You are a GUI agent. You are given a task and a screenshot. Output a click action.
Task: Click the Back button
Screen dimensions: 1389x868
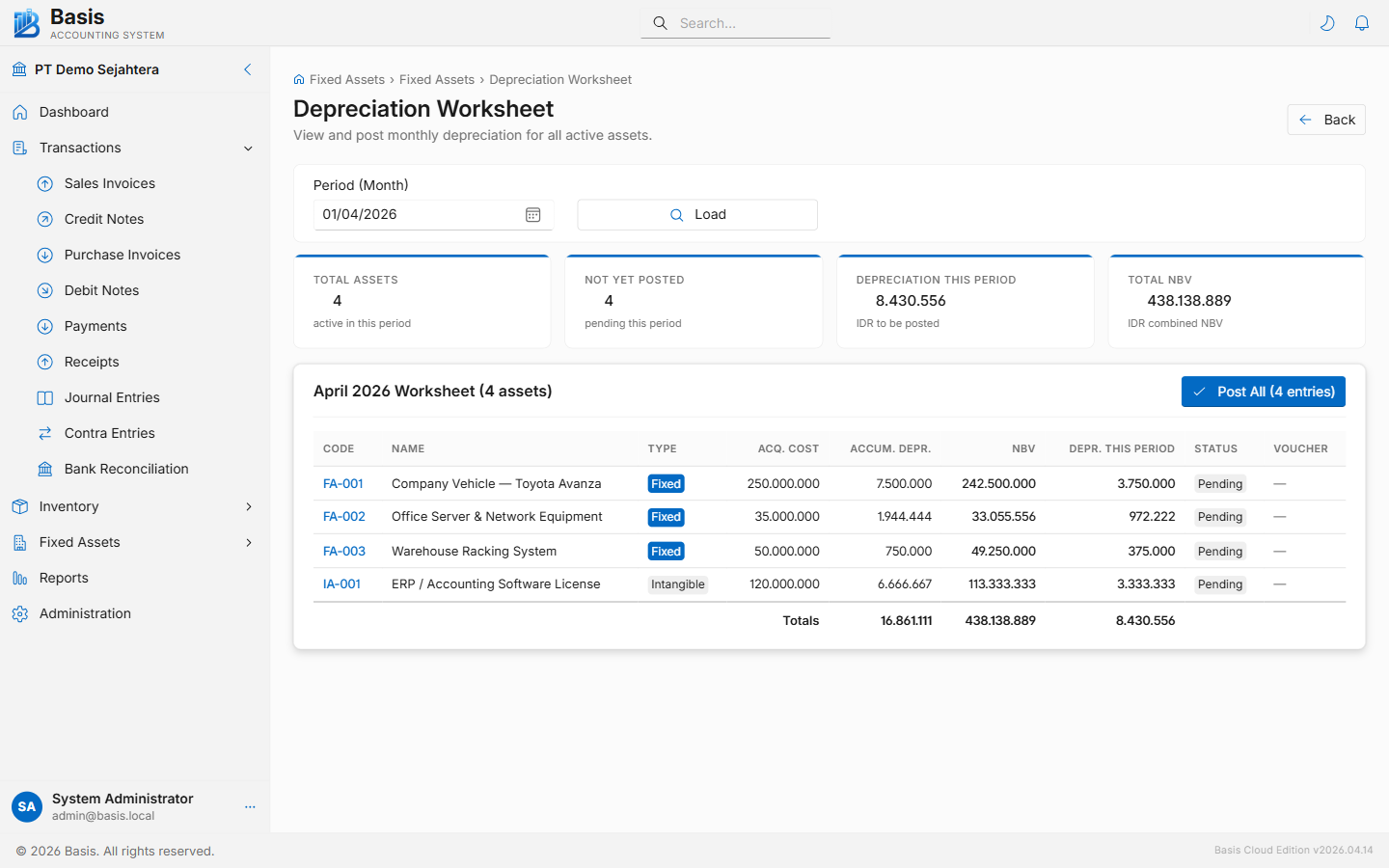point(1325,120)
